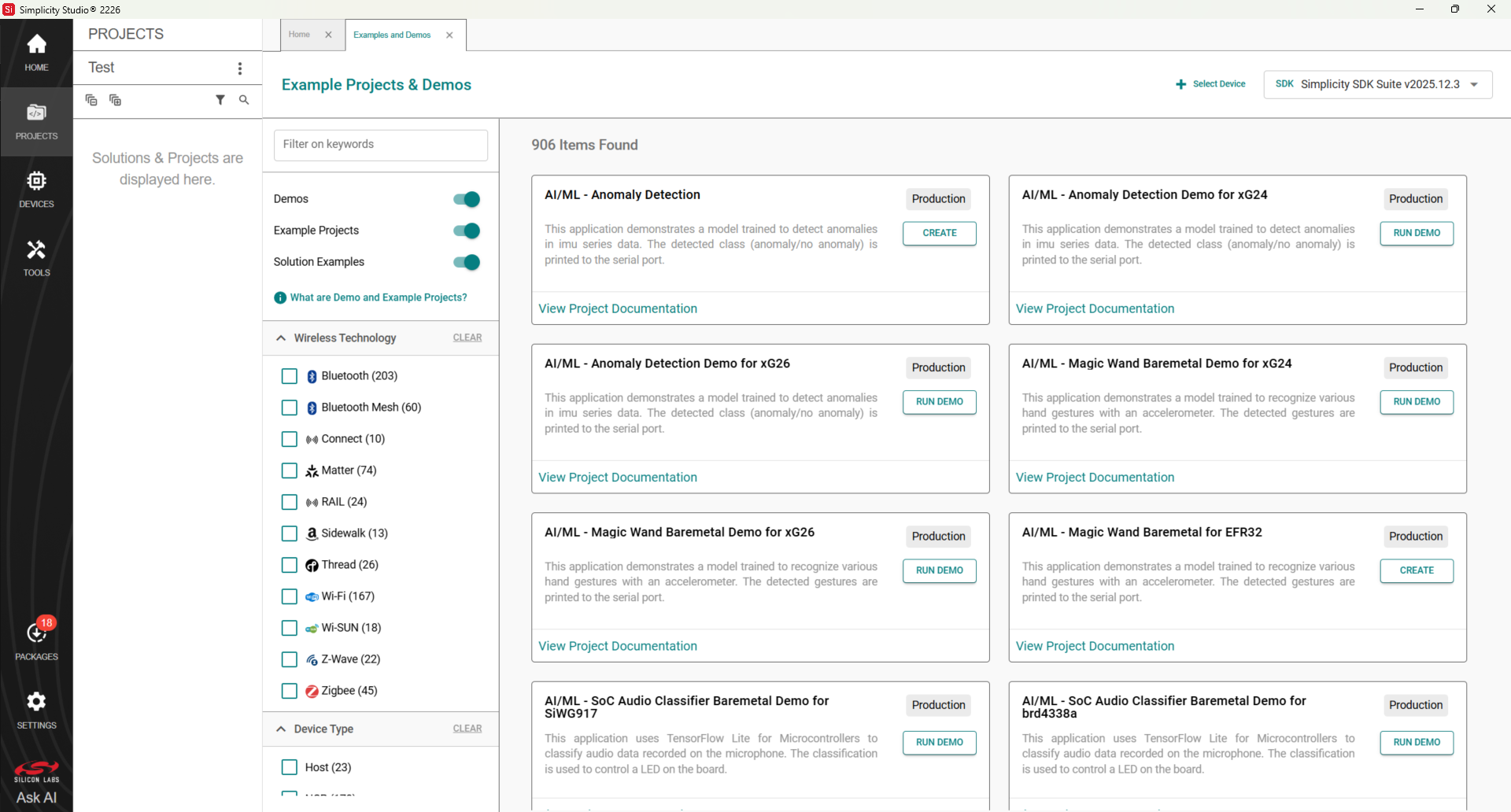Screen dimensions: 1511x812
Task: Click the projects search magnifier icon
Action: pyautogui.click(x=244, y=100)
